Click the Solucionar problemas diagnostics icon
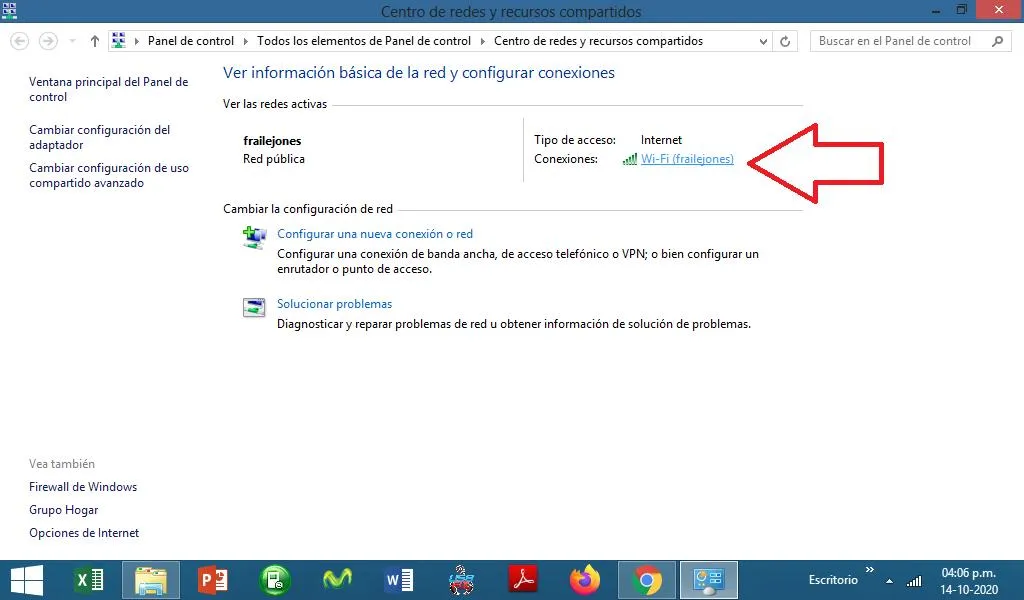Screen dimensions: 1024x600 click(x=253, y=308)
